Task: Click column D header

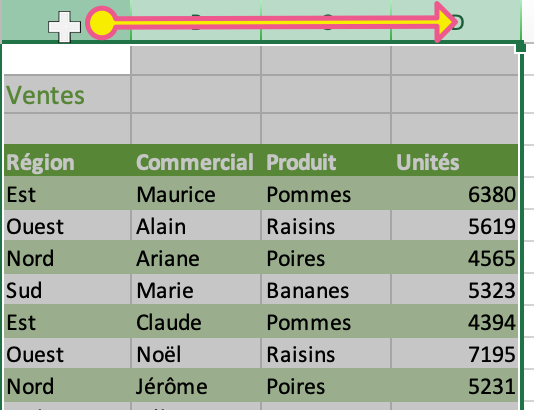Action: (456, 20)
